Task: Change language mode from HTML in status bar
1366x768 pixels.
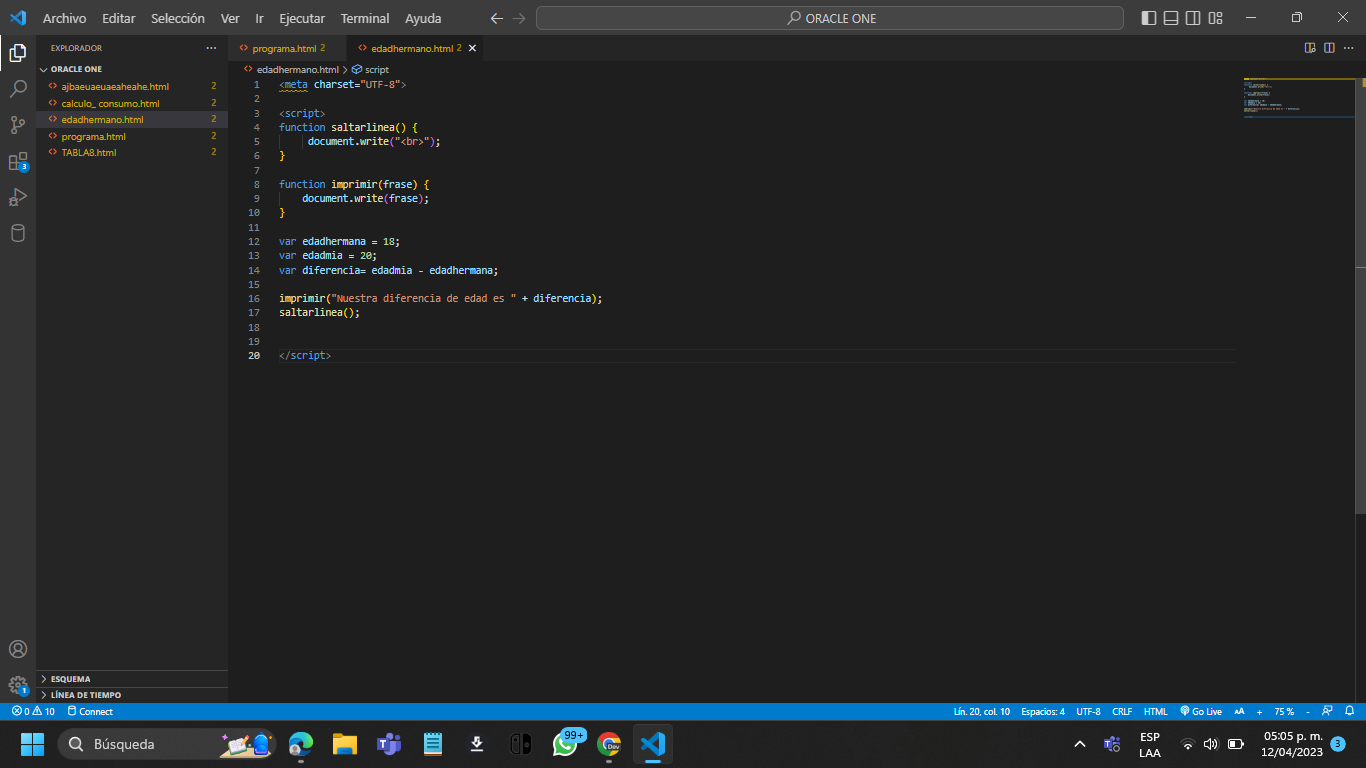Action: pos(1156,712)
